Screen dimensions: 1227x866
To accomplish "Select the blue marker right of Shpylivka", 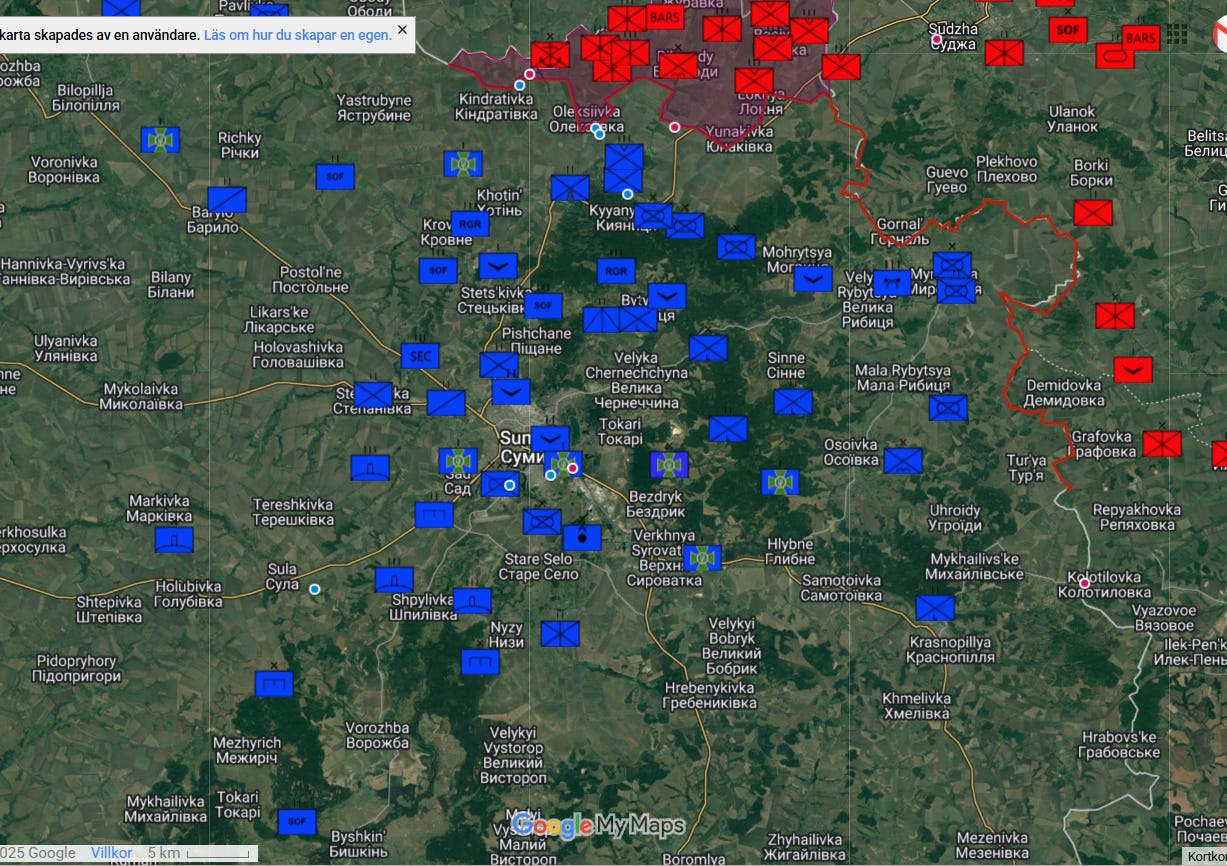I will (x=472, y=601).
